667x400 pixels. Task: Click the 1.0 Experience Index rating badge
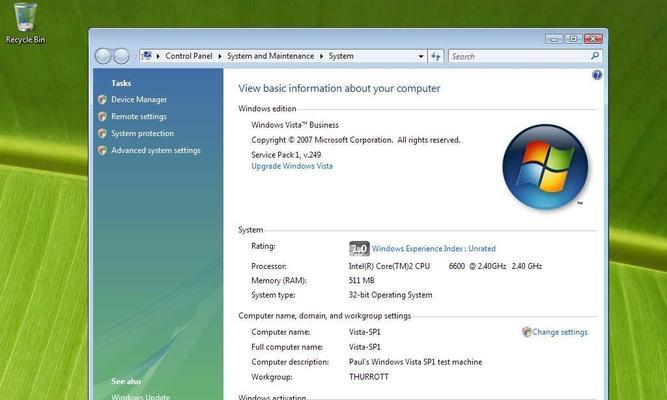tap(359, 249)
